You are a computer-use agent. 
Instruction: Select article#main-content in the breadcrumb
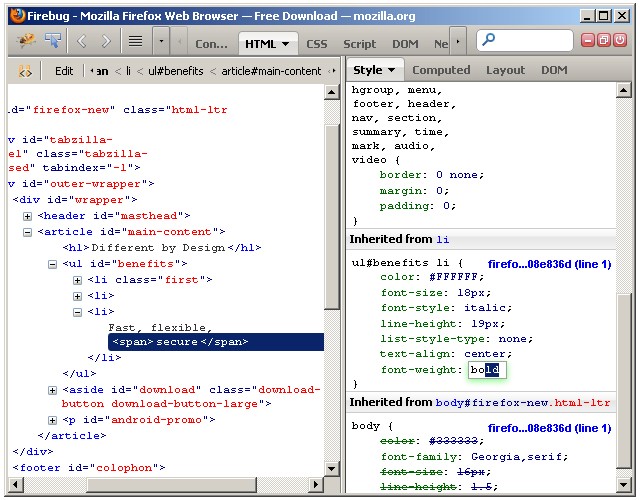click(271, 71)
